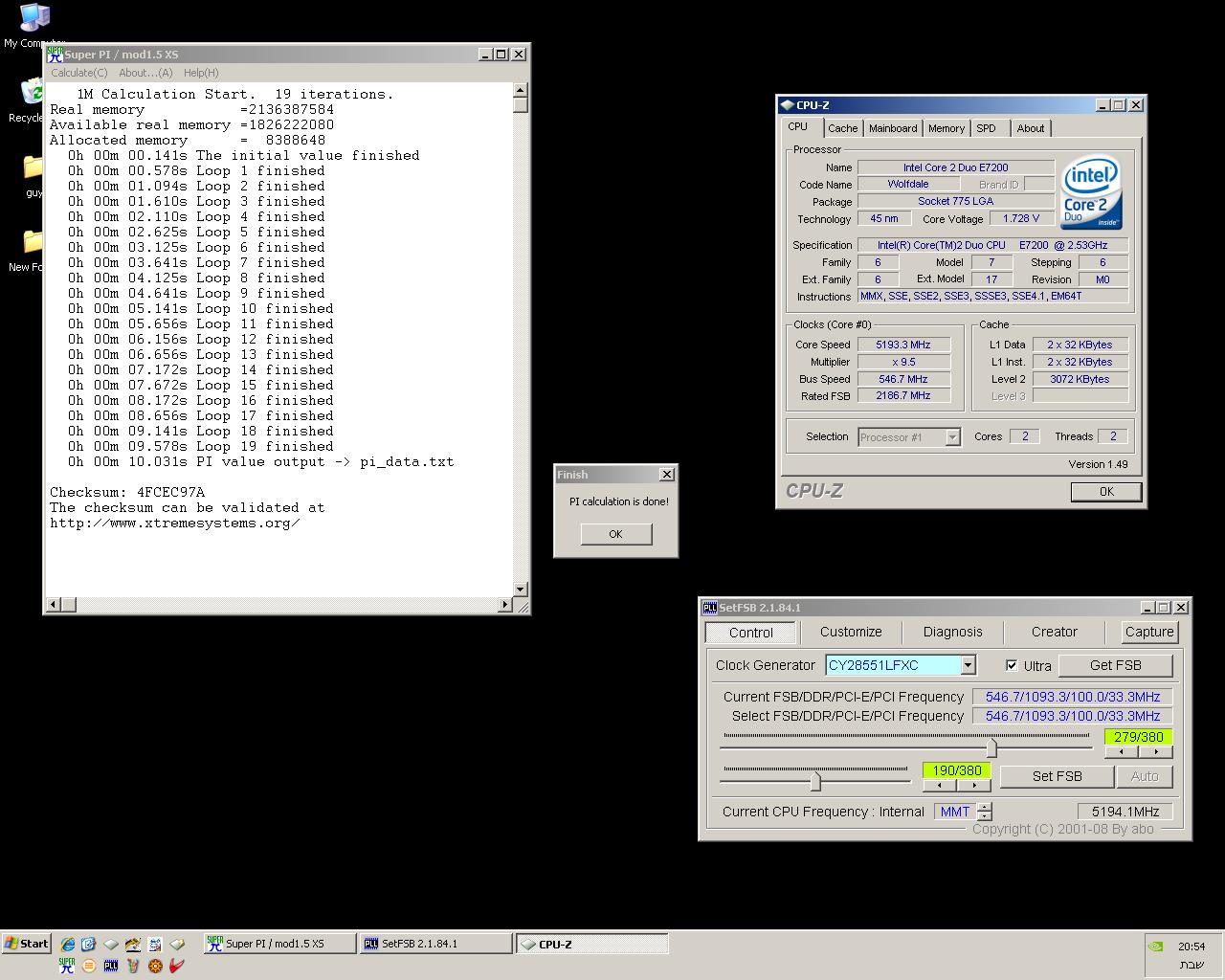The height and width of the screenshot is (980, 1225).
Task: Click the clock showing 20:54
Action: [1192, 946]
